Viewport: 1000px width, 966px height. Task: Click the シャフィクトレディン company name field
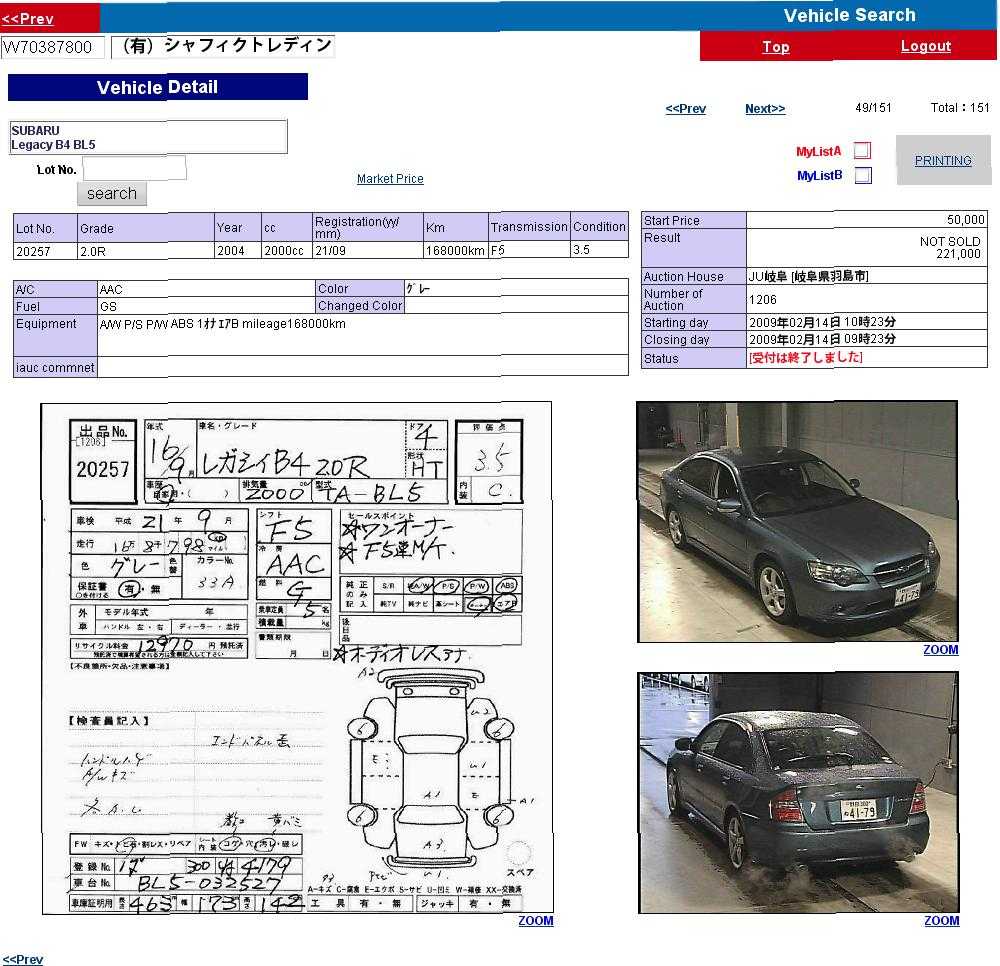(x=223, y=46)
